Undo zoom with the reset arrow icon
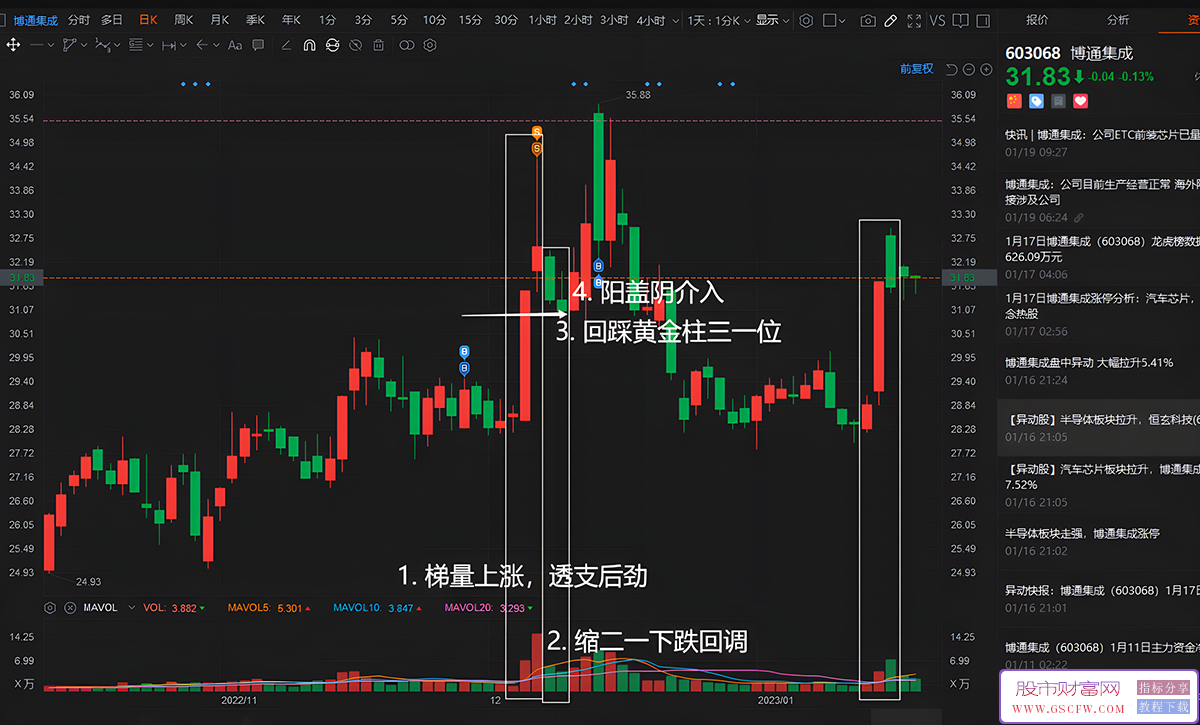The width and height of the screenshot is (1200, 725). [x=951, y=69]
